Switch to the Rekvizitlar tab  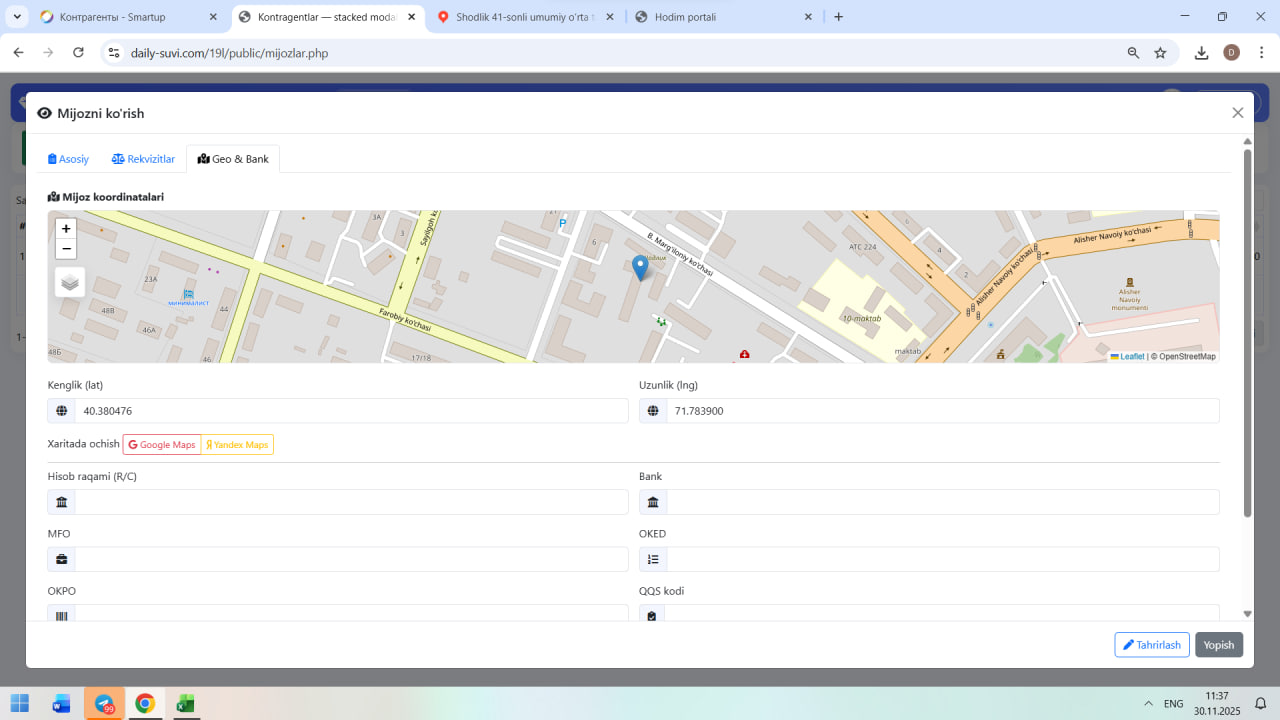pos(143,159)
